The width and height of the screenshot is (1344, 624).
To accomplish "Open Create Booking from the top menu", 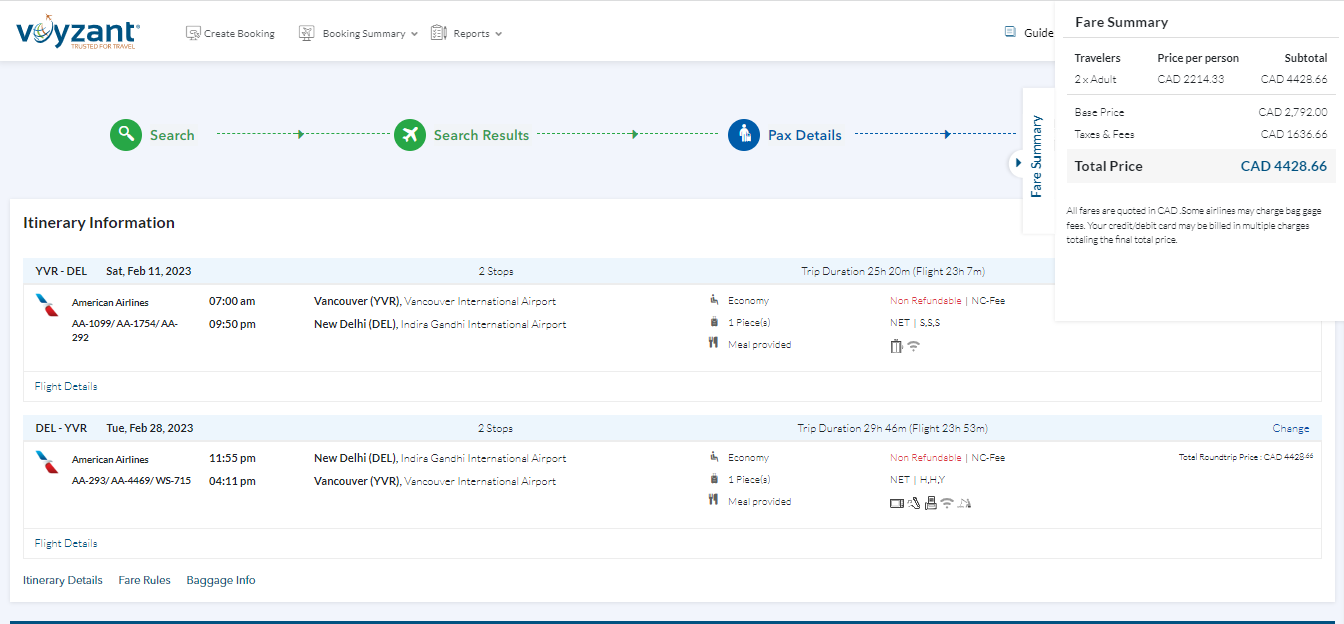I will click(x=230, y=33).
